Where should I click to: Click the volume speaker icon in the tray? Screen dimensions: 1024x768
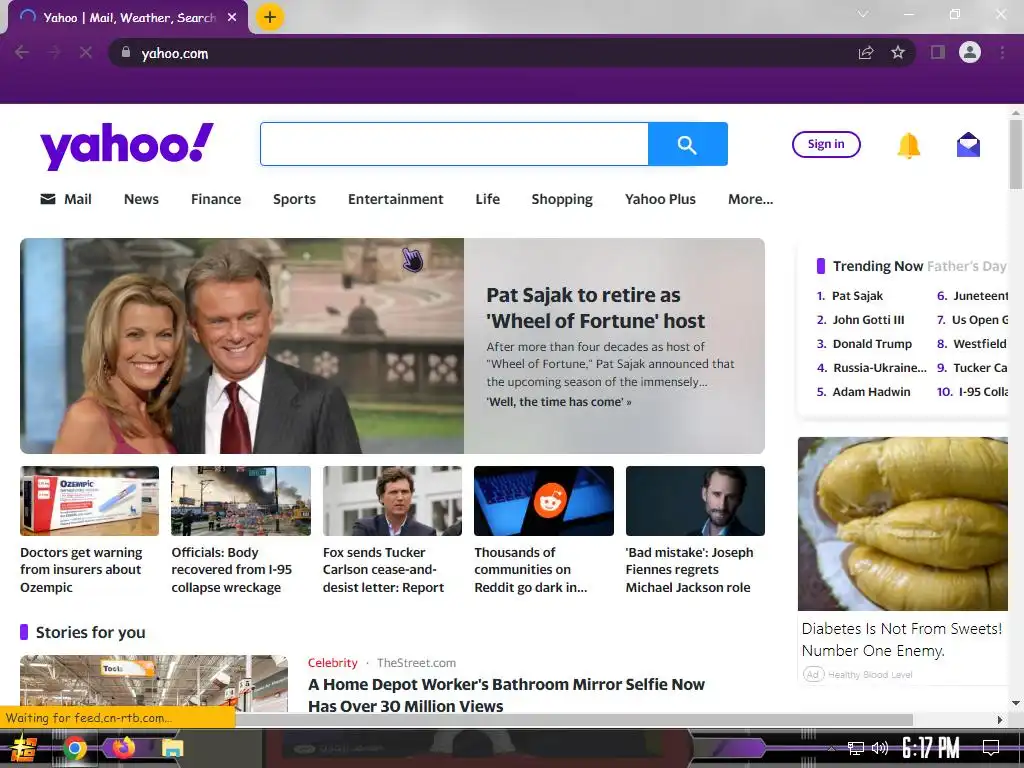pos(880,748)
